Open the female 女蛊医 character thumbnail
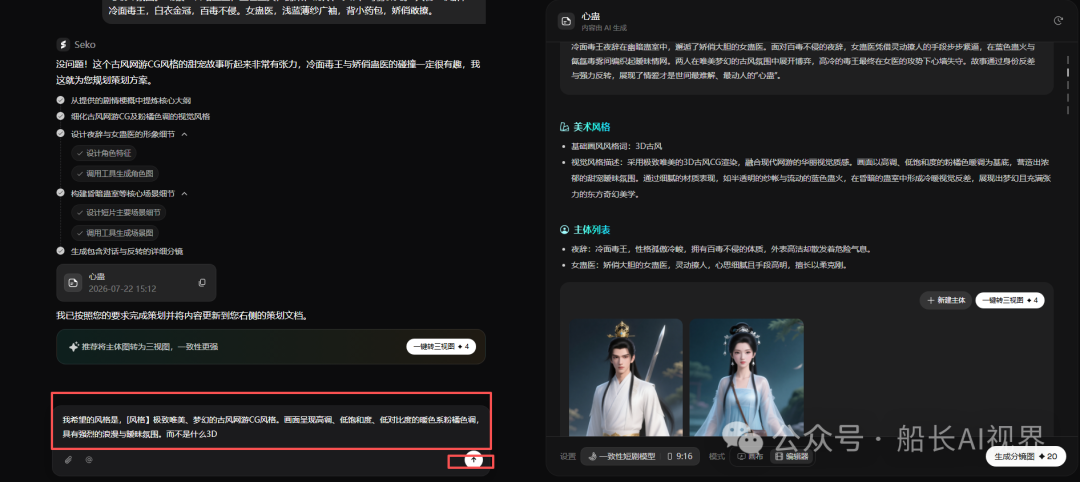This screenshot has width=1080, height=482. tap(747, 377)
